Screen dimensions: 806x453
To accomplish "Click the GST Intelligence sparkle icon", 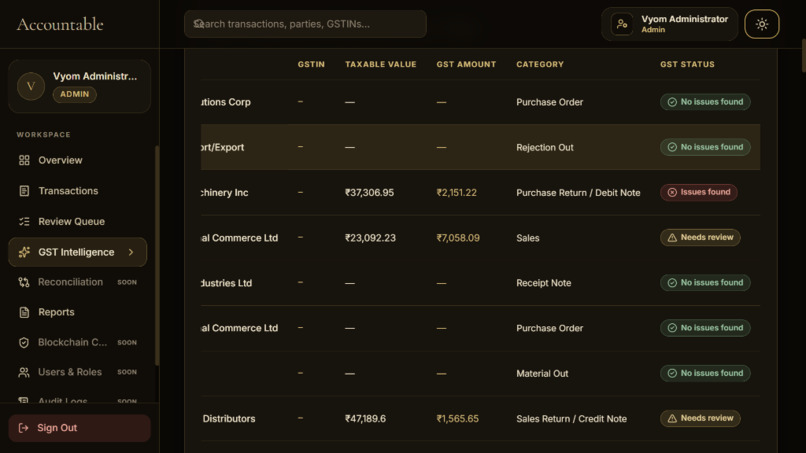I will tap(24, 252).
